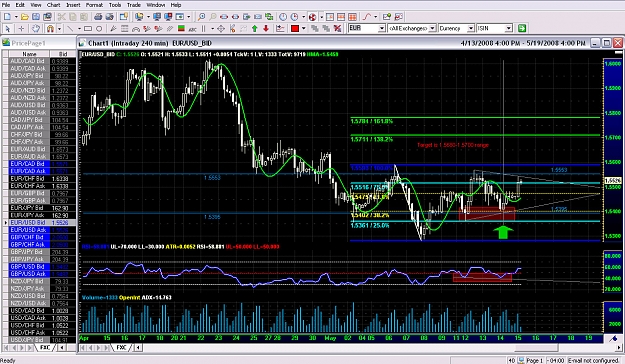Click the chart indicator icon left of red swatch
This screenshot has height=364, width=625.
point(280,29)
